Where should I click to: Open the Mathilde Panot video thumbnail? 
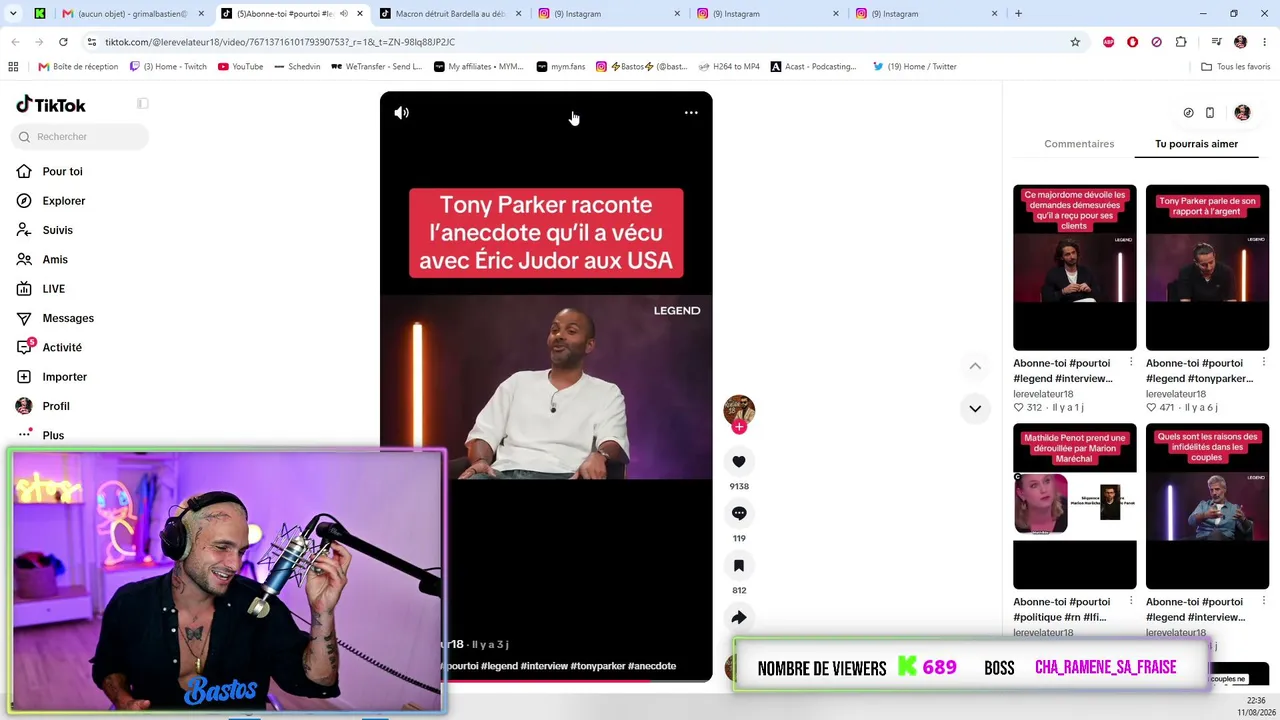click(1075, 506)
